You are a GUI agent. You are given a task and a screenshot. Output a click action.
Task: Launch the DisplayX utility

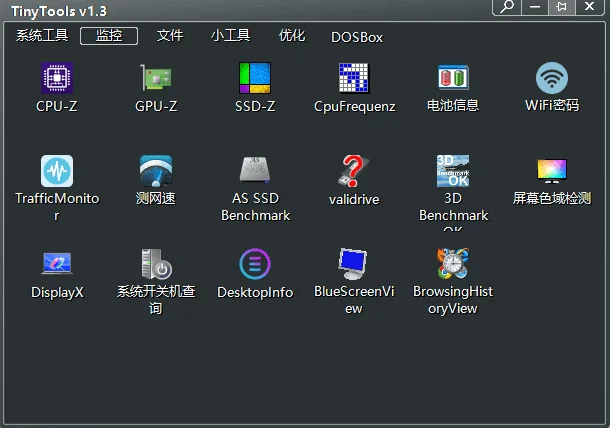tap(57, 265)
